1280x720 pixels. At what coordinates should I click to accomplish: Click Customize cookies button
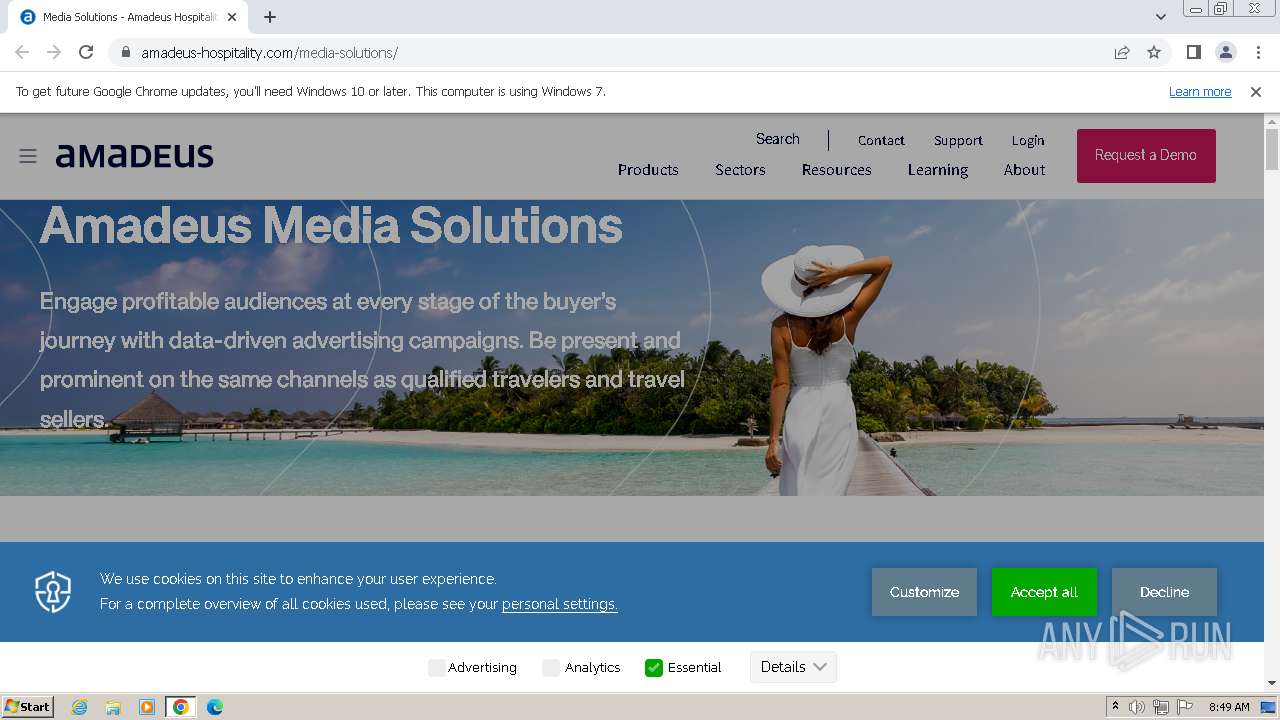924,592
